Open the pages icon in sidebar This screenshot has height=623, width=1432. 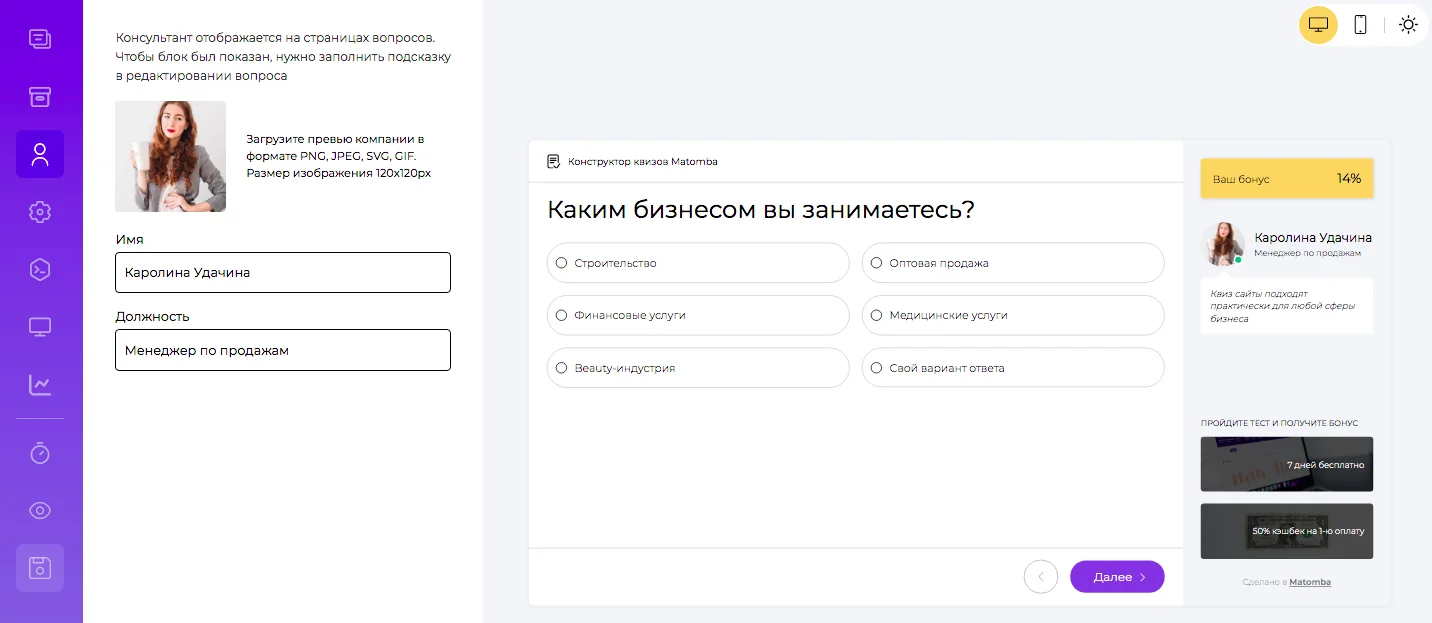(40, 39)
